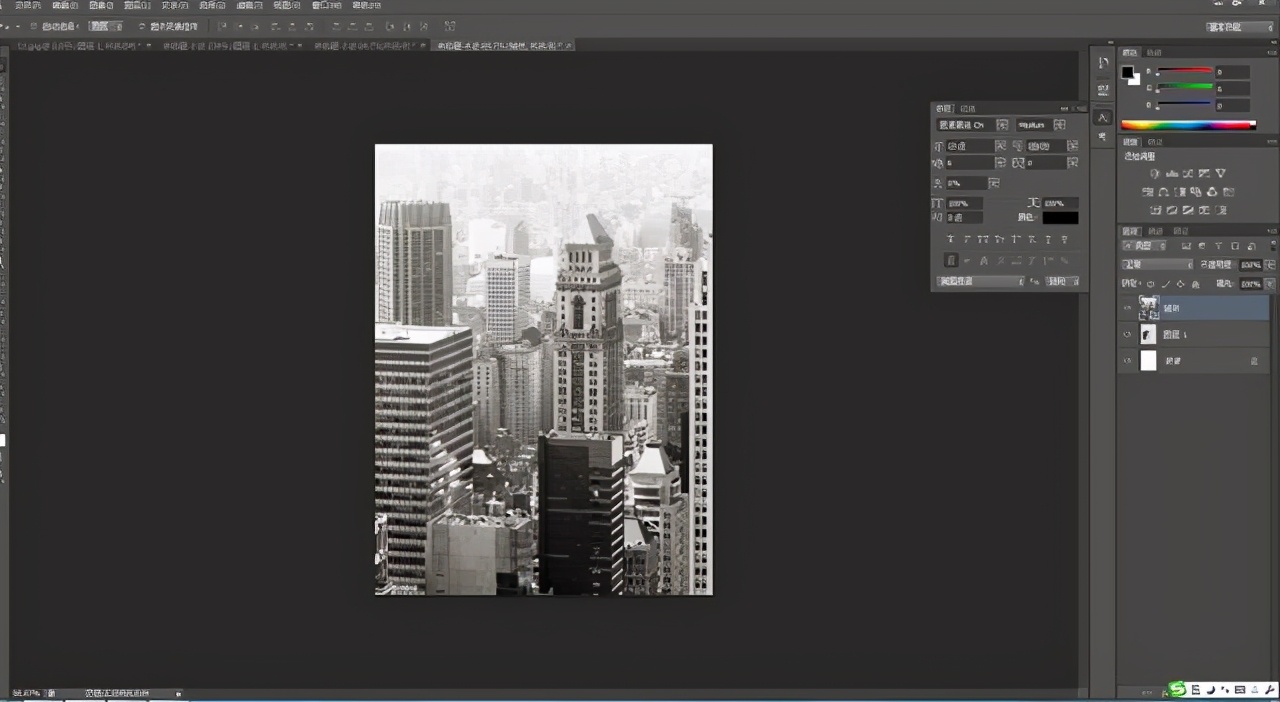Screen dimensions: 1280x702
Task: Click the Faux Bold style button
Action: click(951, 237)
